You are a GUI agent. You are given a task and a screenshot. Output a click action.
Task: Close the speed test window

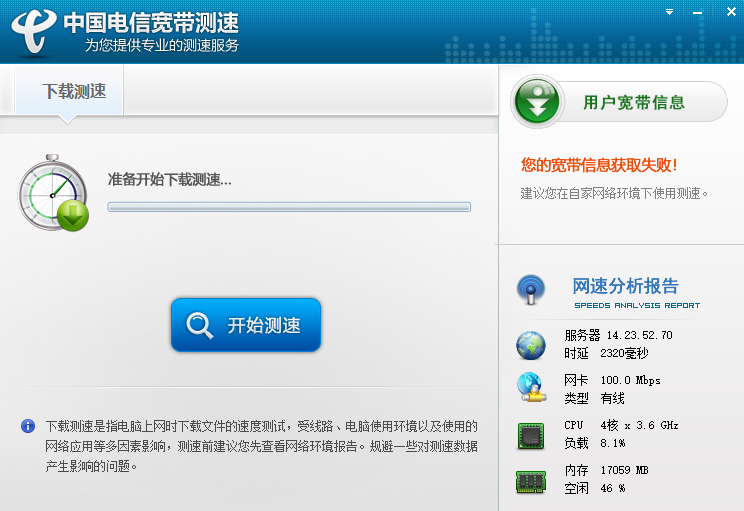[x=731, y=12]
